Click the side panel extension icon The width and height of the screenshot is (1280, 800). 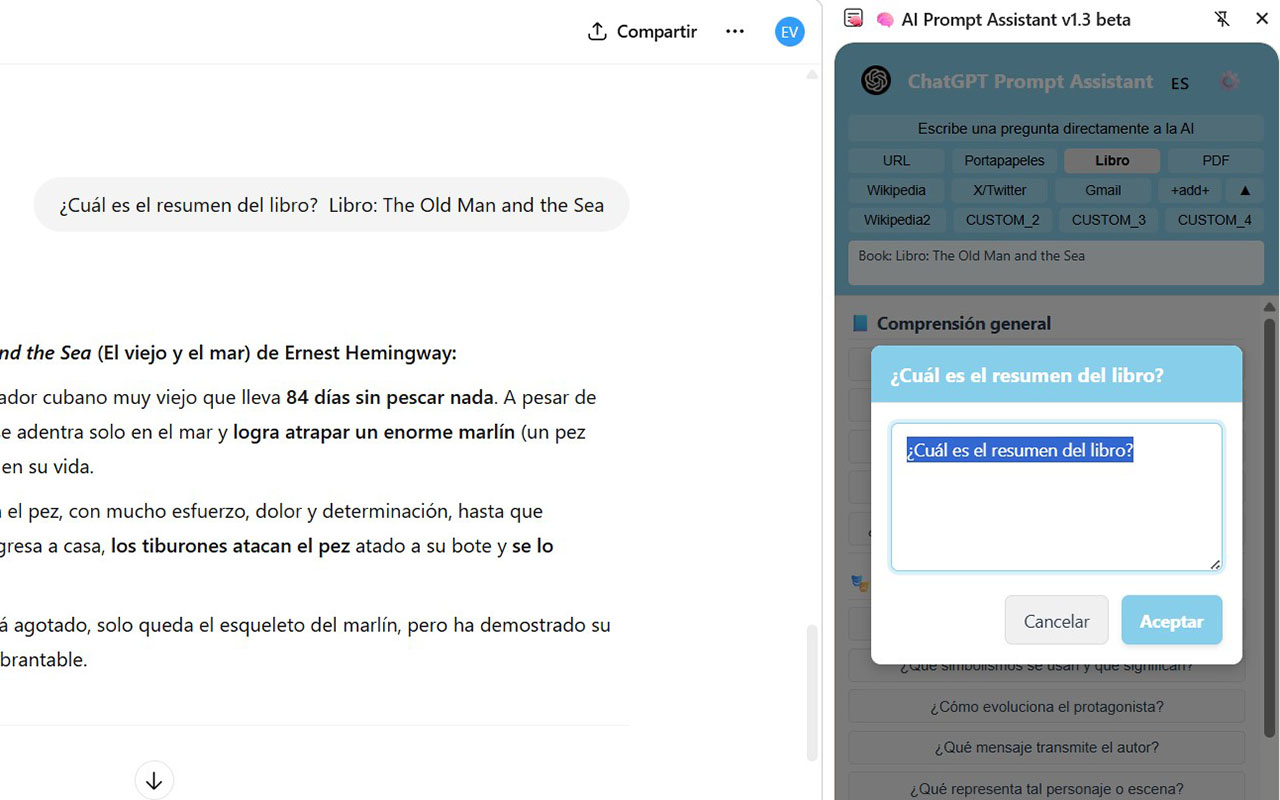853,18
